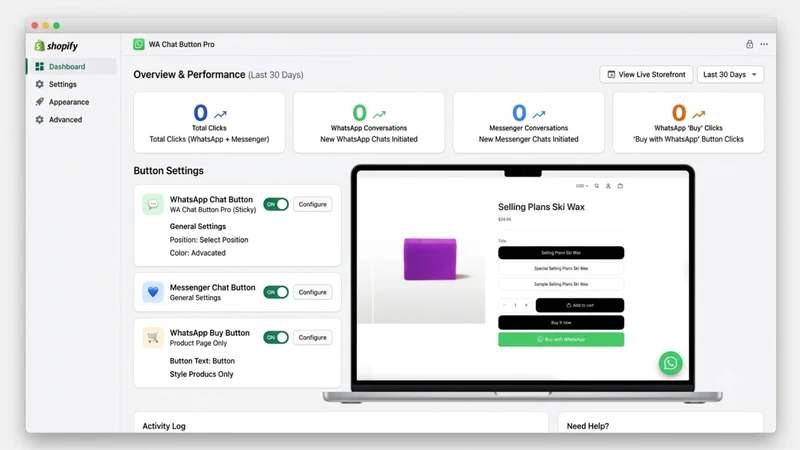Configure the WhatsApp Chat Button
This screenshot has width=800, height=450.
tap(312, 204)
